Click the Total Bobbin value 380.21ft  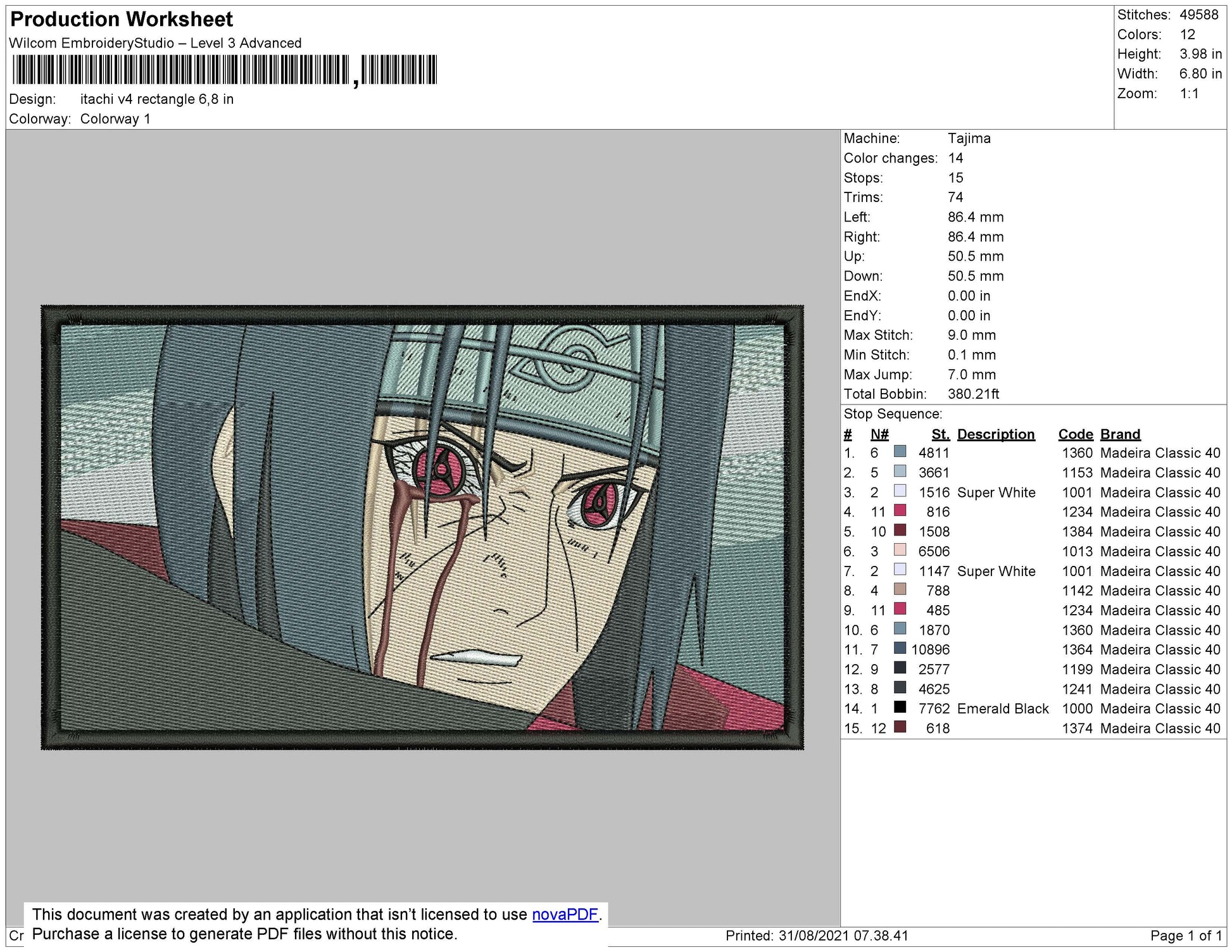pyautogui.click(x=973, y=394)
